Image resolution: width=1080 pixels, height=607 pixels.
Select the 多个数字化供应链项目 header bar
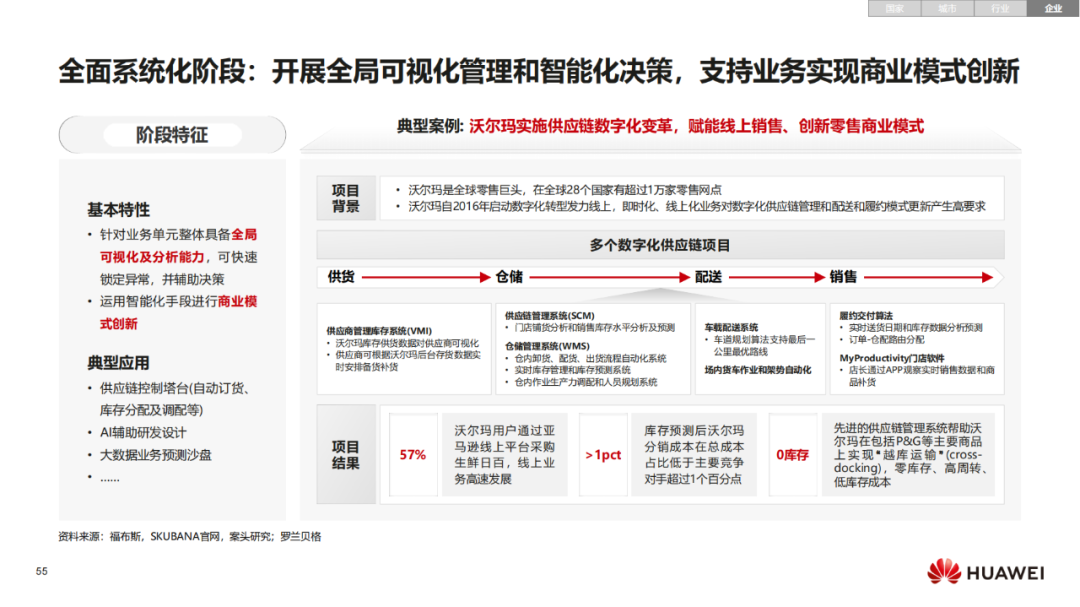pos(660,245)
